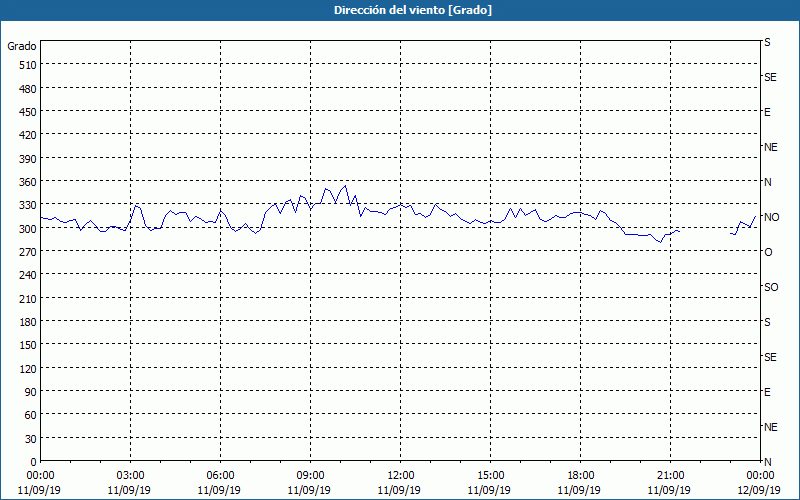Click the 510 value on the y-axis
Image resolution: width=800 pixels, height=500 pixels.
click(x=28, y=65)
